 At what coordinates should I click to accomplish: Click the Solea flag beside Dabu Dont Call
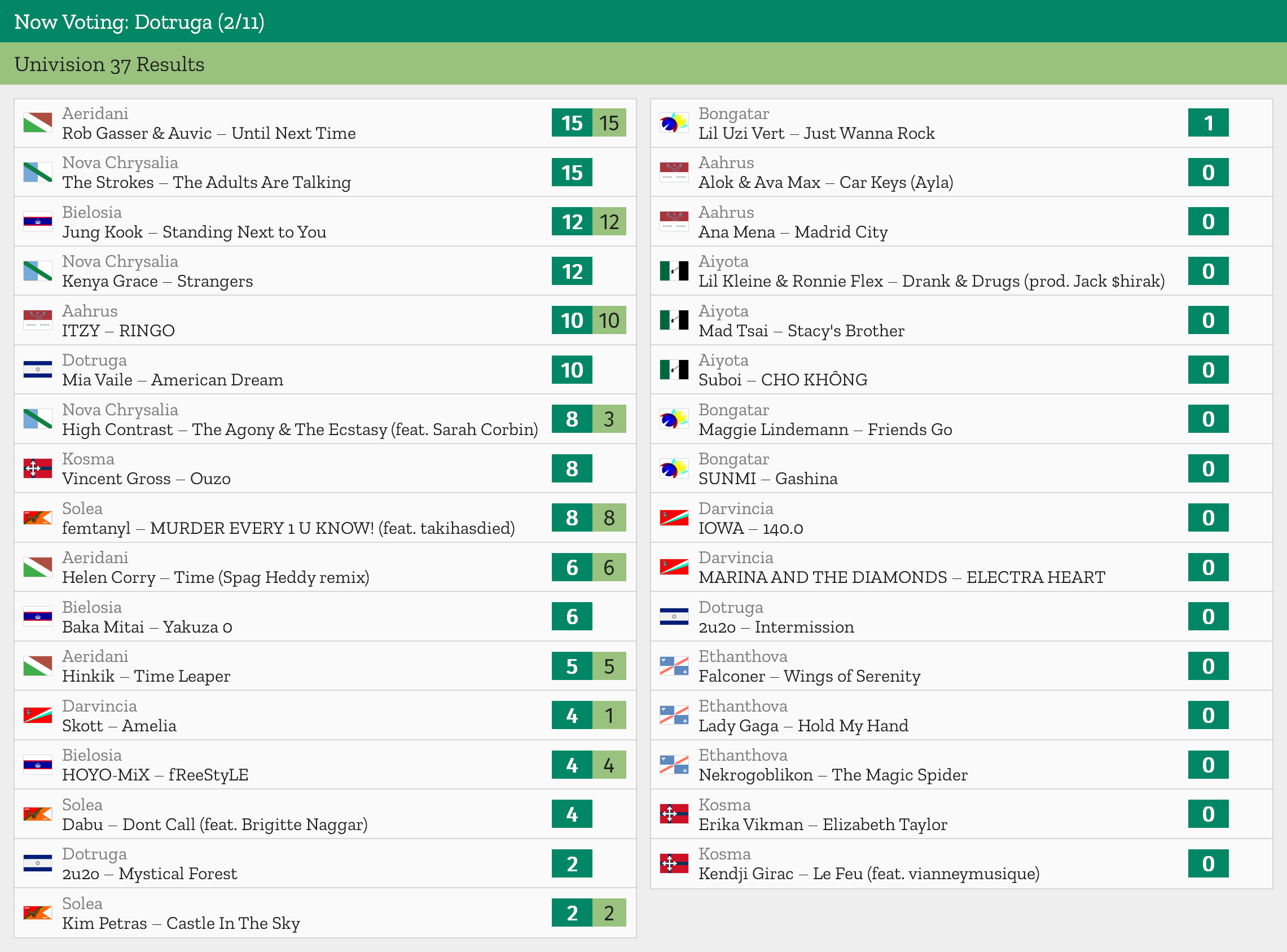[37, 814]
